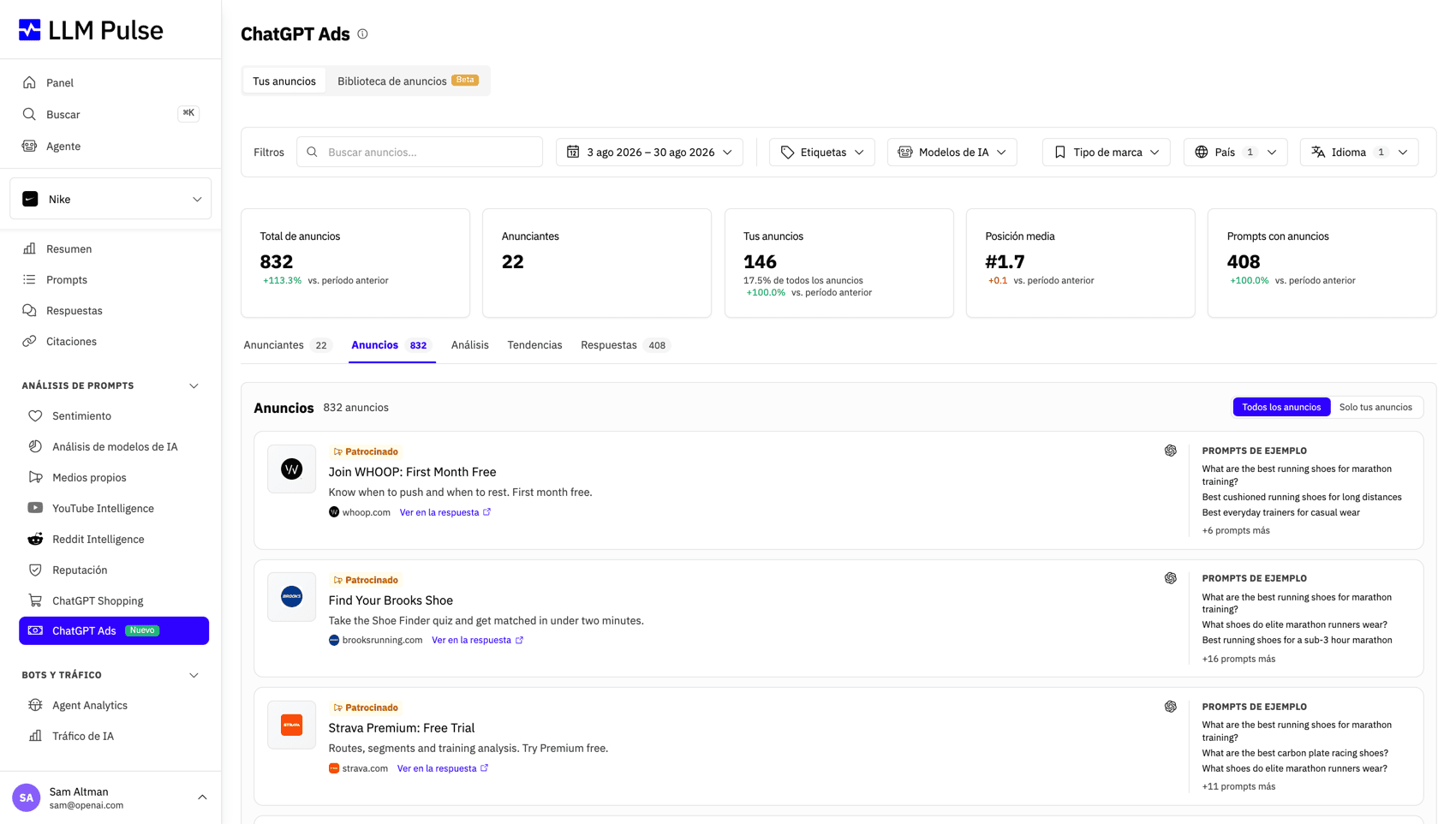Open Citaciones link icon
Screen dimensions: 1456x824
click(29, 341)
